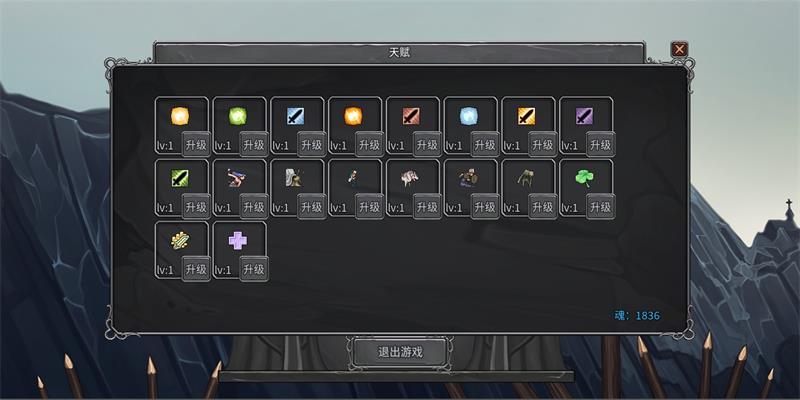Select the gold coins talent icon
Screen dimensions: 800x400
180,240
